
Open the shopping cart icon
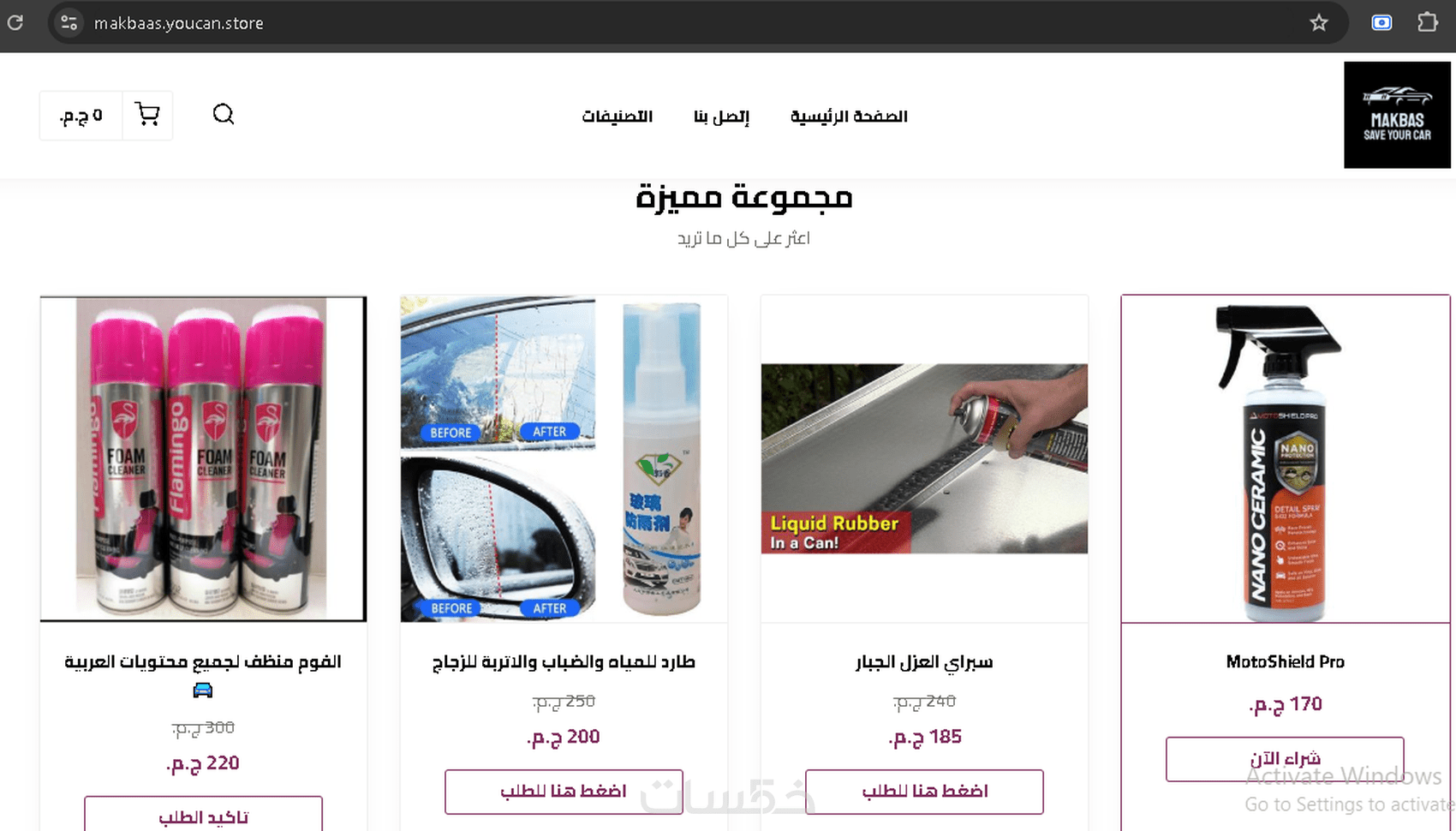(147, 115)
